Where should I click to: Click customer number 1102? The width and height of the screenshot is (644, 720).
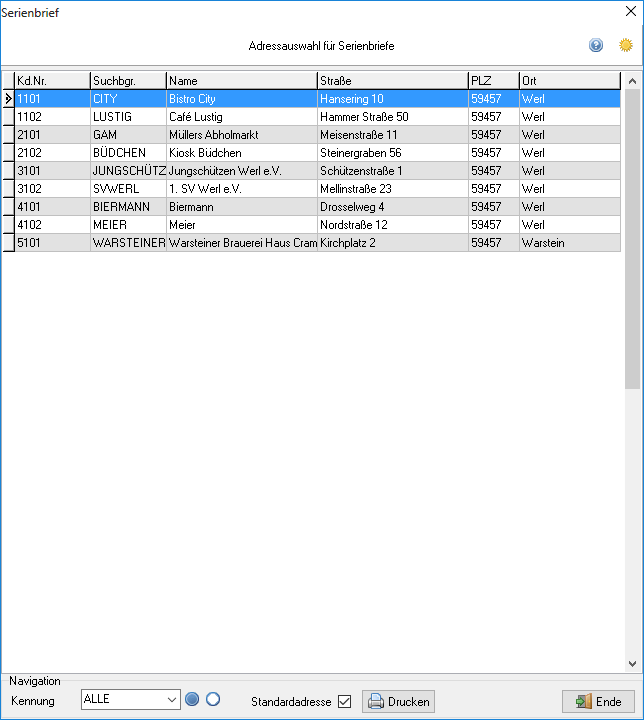coord(52,117)
